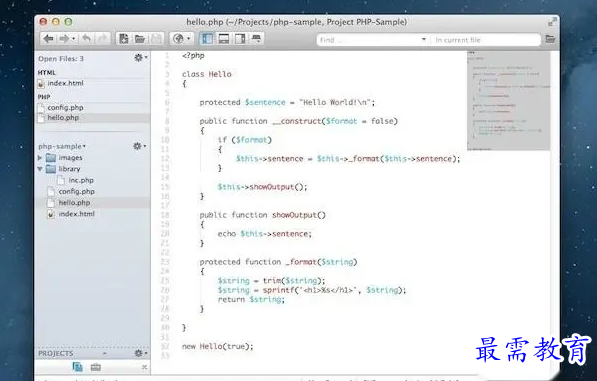Image resolution: width=597 pixels, height=381 pixels.
Task: Click the Find search input field
Action: click(368, 40)
